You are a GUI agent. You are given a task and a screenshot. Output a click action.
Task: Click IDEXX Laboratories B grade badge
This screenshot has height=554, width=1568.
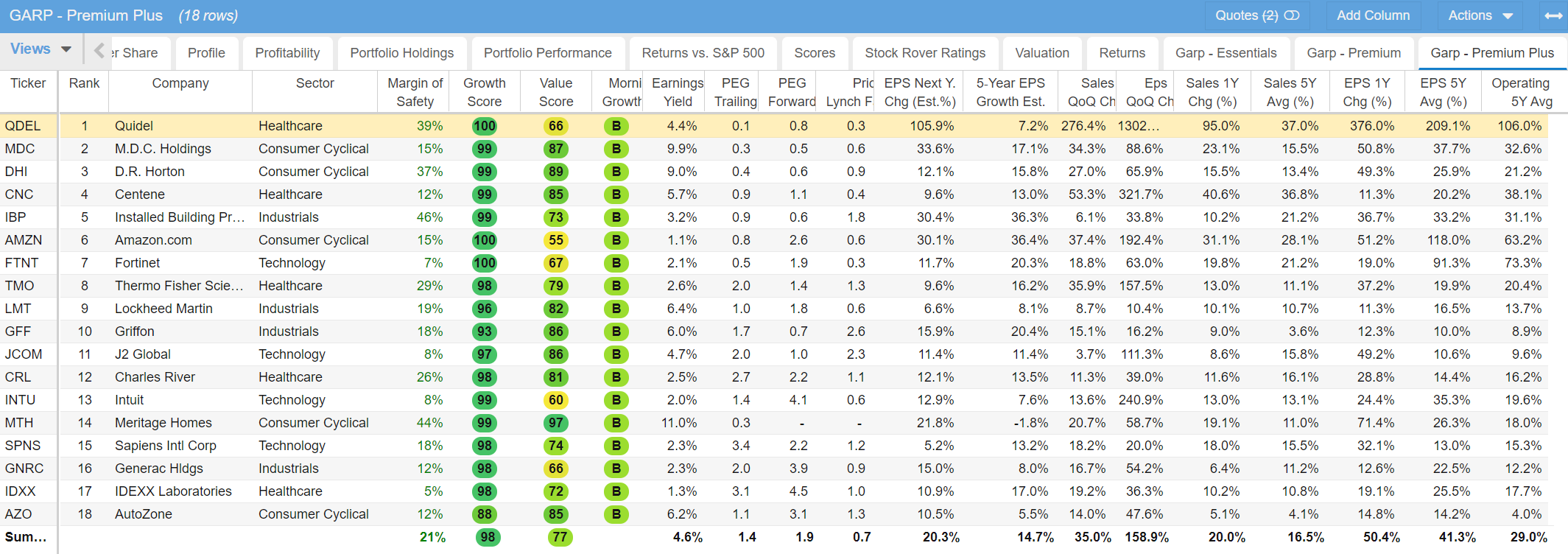[616, 491]
